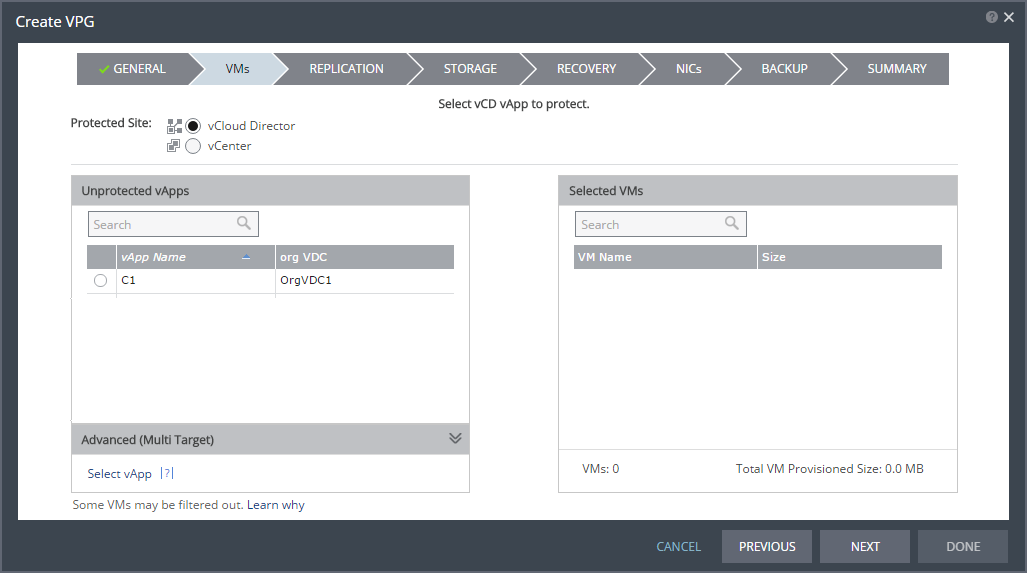Image resolution: width=1027 pixels, height=573 pixels.
Task: Go to the GENERAL step
Action: [x=134, y=69]
